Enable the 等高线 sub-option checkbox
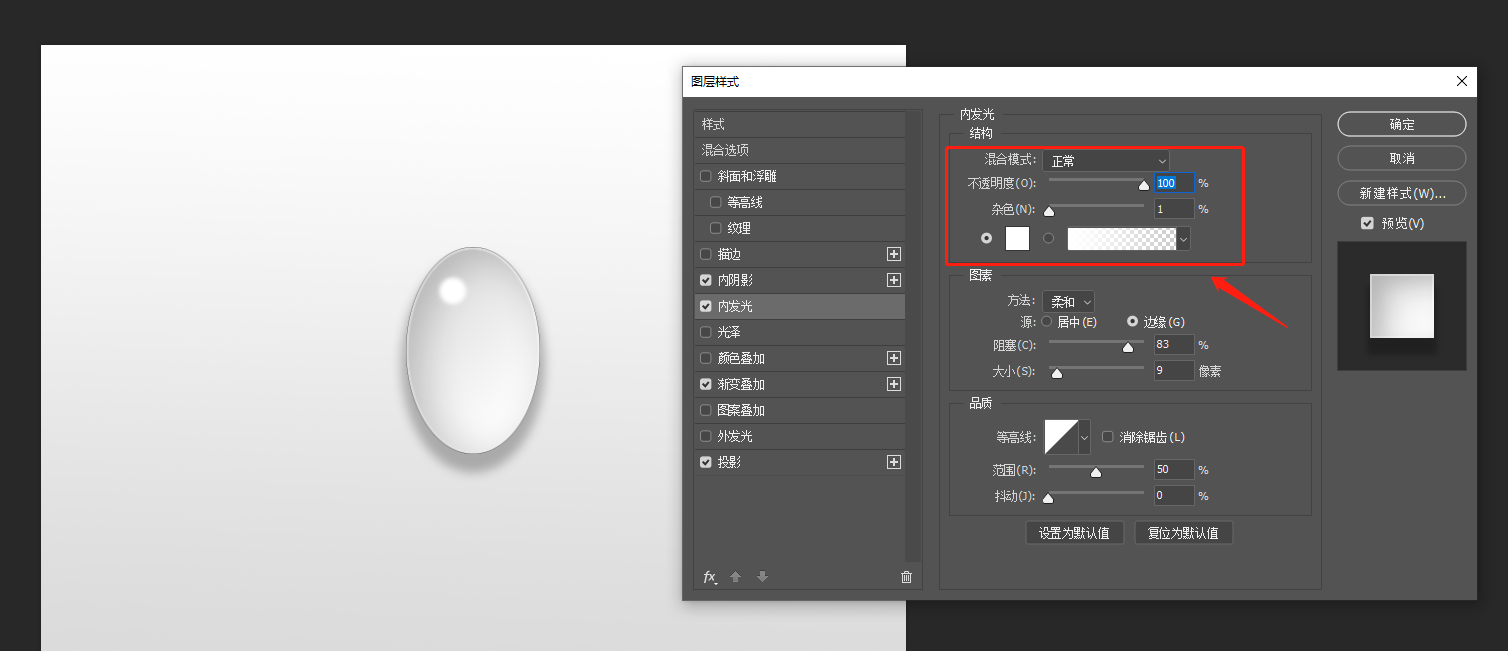 (715, 202)
